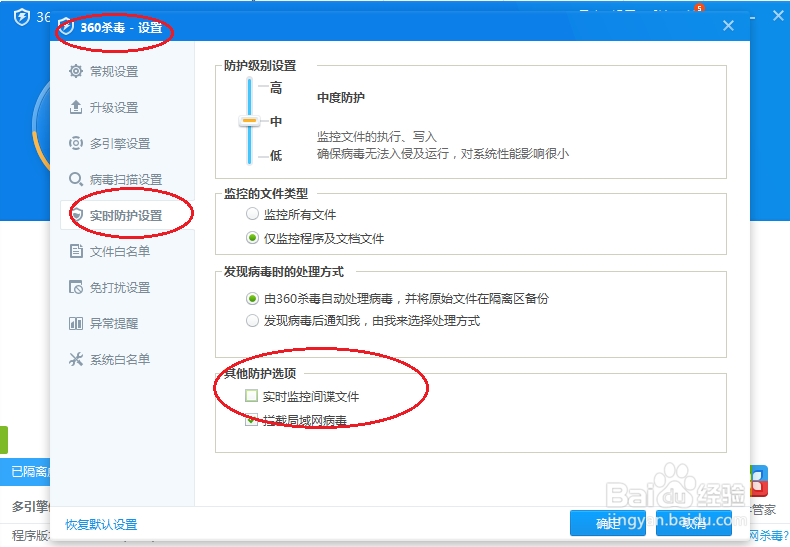Image resolution: width=790 pixels, height=547 pixels.
Task: Click the 360 shield logo in dialog title
Action: pyautogui.click(x=66, y=27)
